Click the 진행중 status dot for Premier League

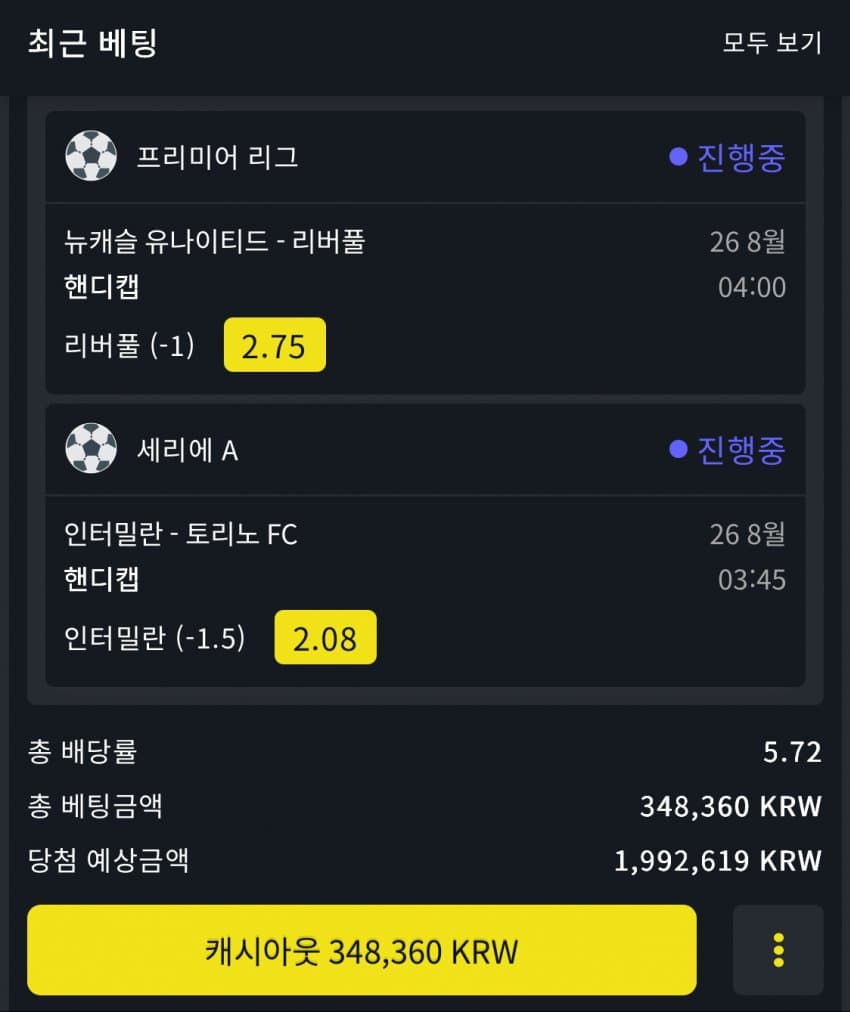click(x=678, y=157)
